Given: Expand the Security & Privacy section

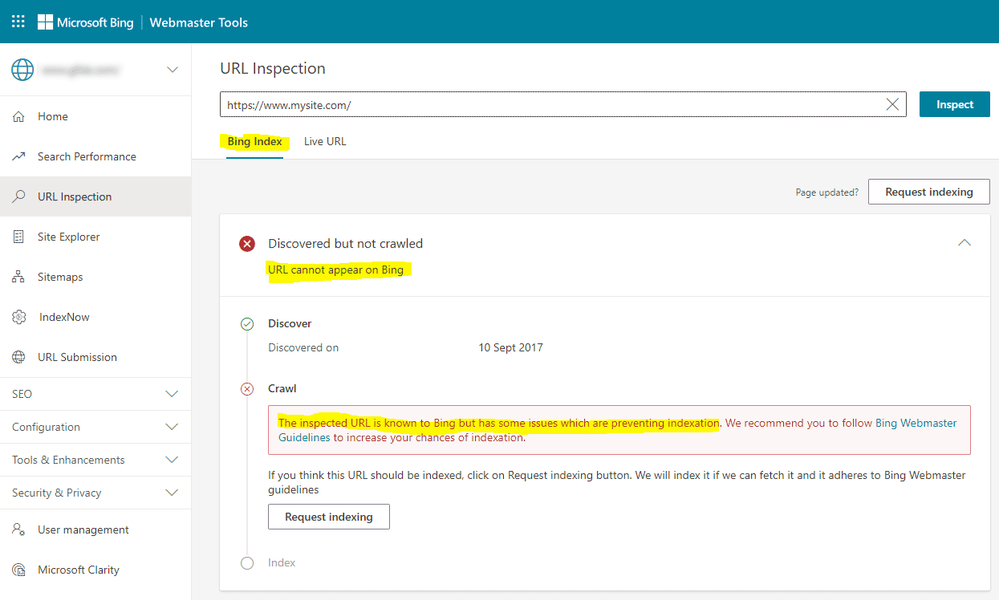Looking at the screenshot, I should (x=96, y=492).
